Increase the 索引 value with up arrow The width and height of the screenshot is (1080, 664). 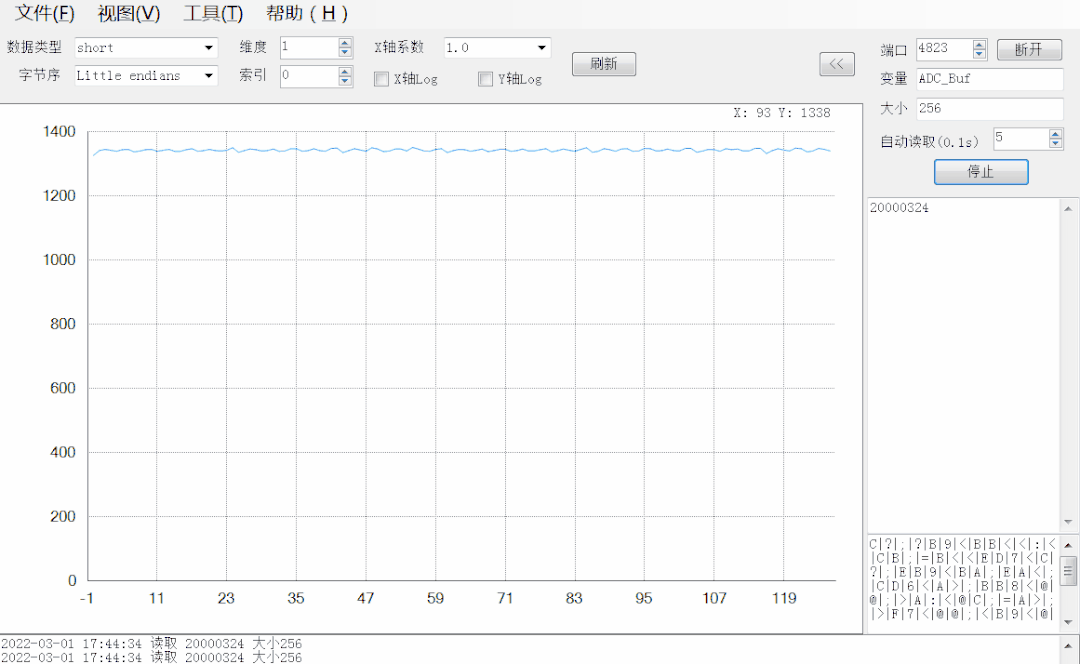[x=345, y=72]
